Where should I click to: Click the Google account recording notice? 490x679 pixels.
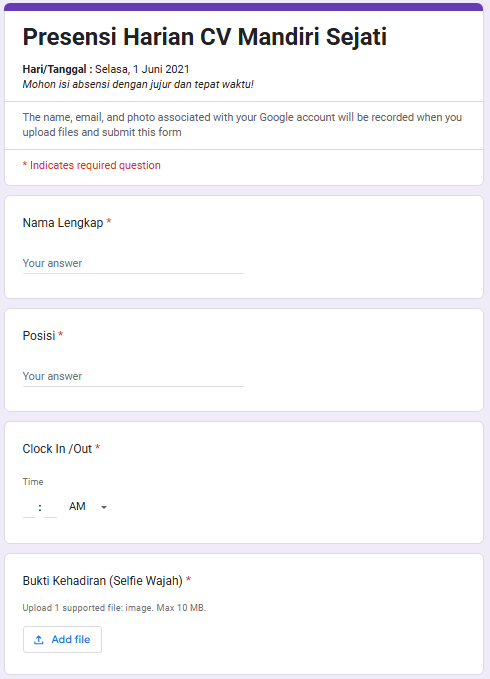pyautogui.click(x=242, y=125)
